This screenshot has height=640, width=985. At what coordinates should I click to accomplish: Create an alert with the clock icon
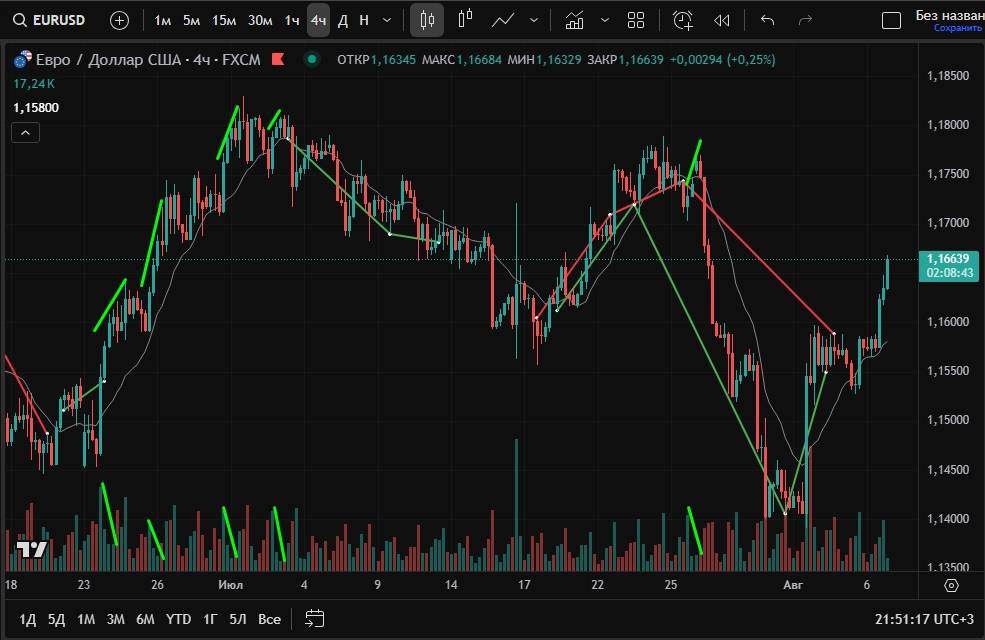tap(683, 20)
